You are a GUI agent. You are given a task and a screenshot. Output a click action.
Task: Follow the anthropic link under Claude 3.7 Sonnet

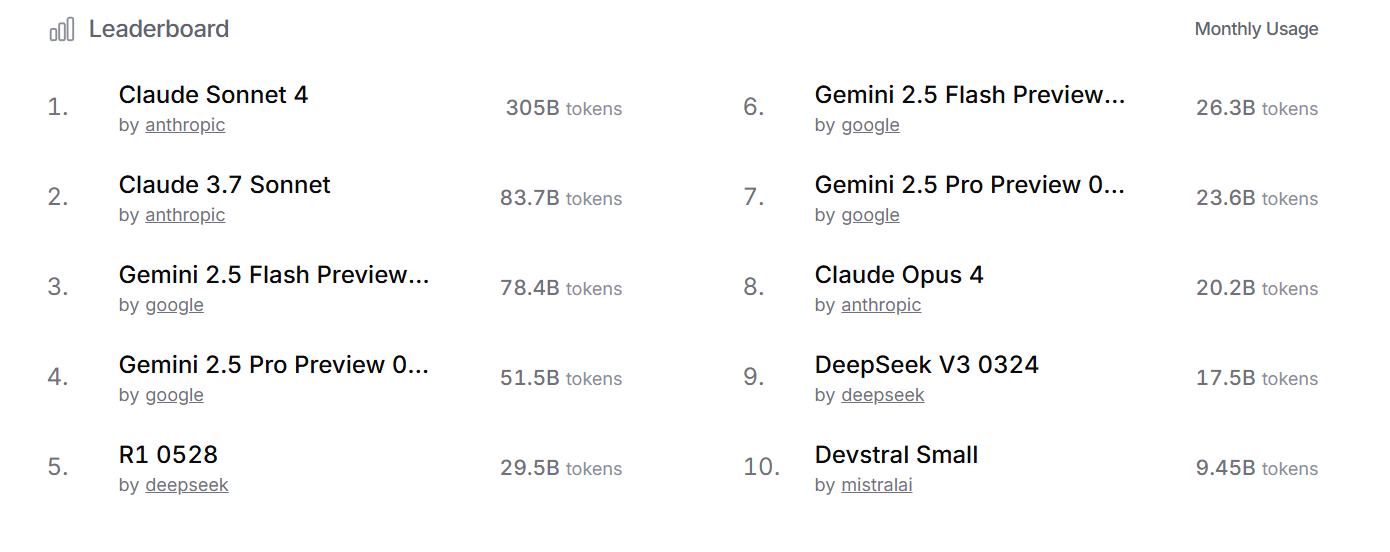[185, 215]
